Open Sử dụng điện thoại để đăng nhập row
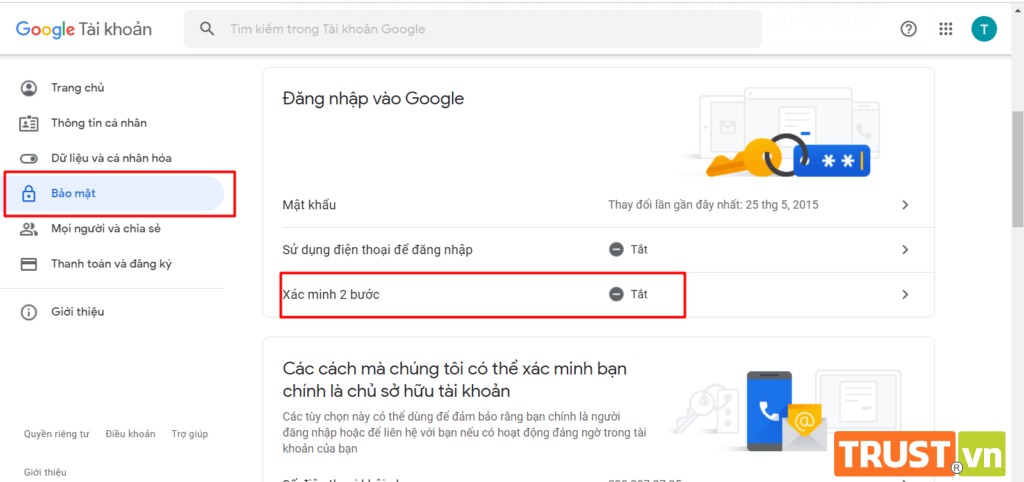 tap(598, 249)
